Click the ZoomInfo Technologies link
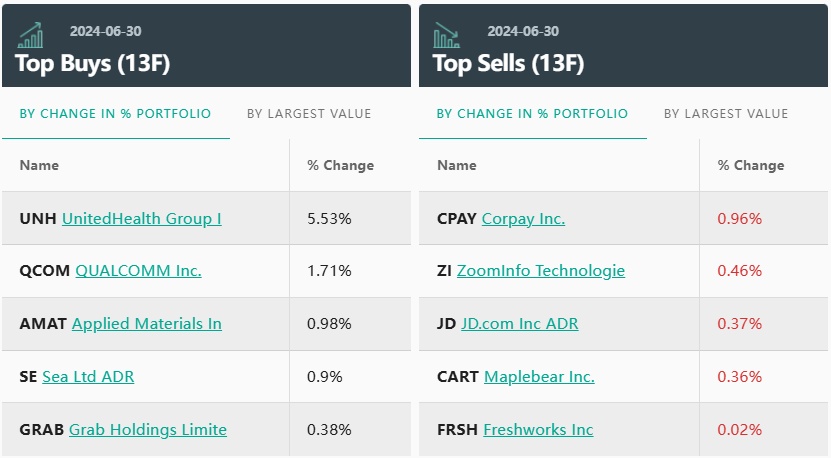Screen dimensions: 831x458 point(541,271)
